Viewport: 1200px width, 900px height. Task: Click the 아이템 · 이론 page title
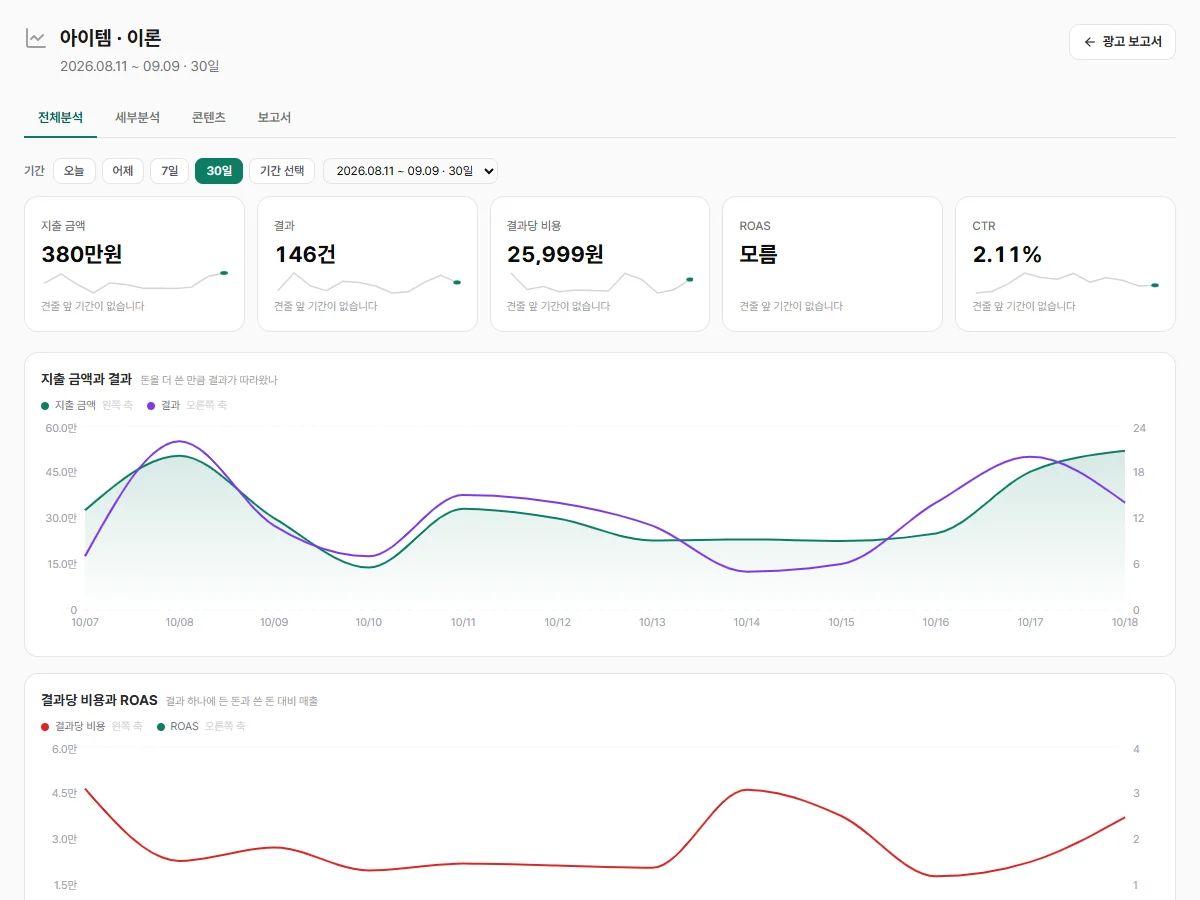tap(110, 38)
